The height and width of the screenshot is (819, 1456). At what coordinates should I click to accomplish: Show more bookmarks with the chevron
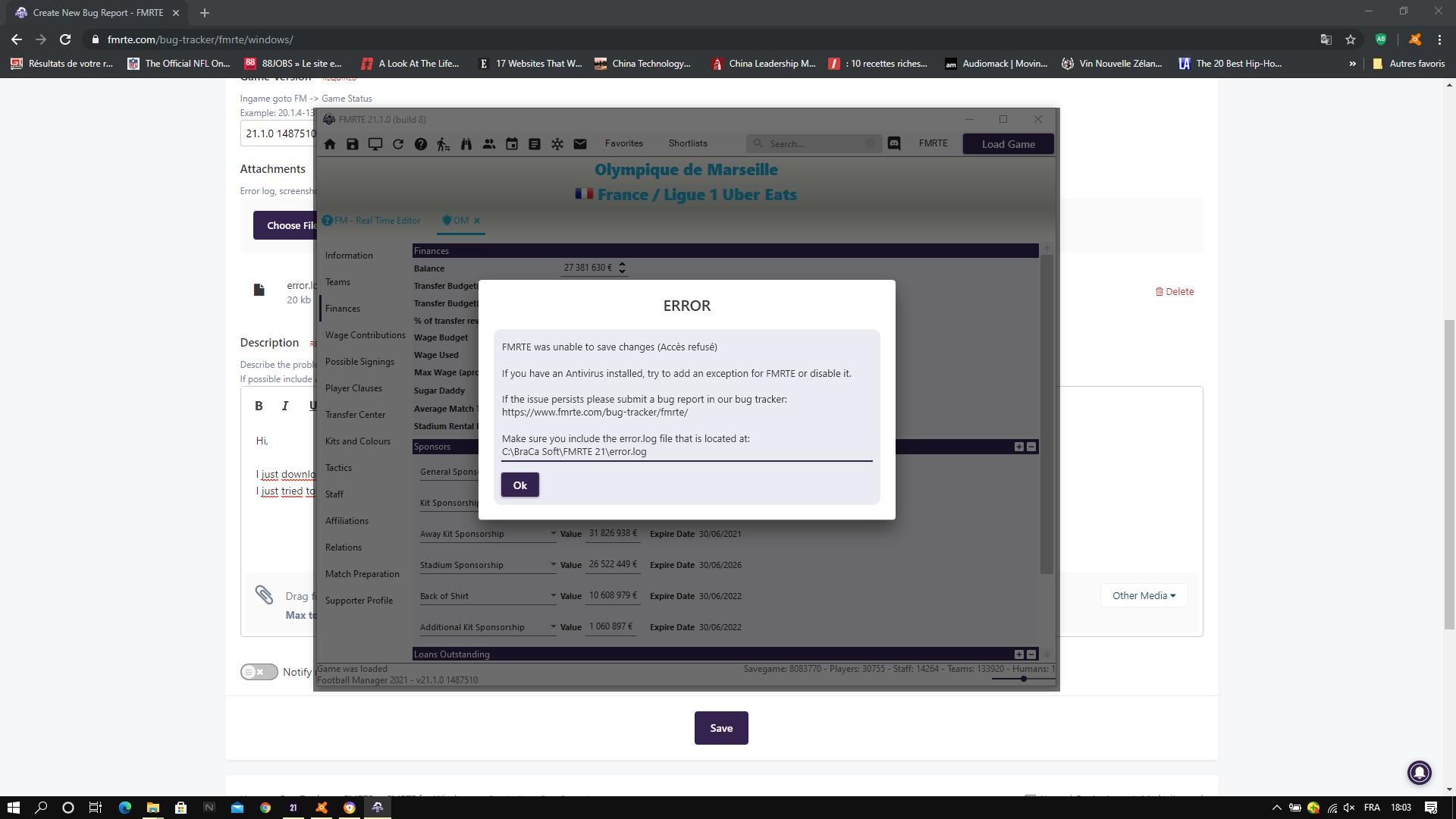point(1352,64)
